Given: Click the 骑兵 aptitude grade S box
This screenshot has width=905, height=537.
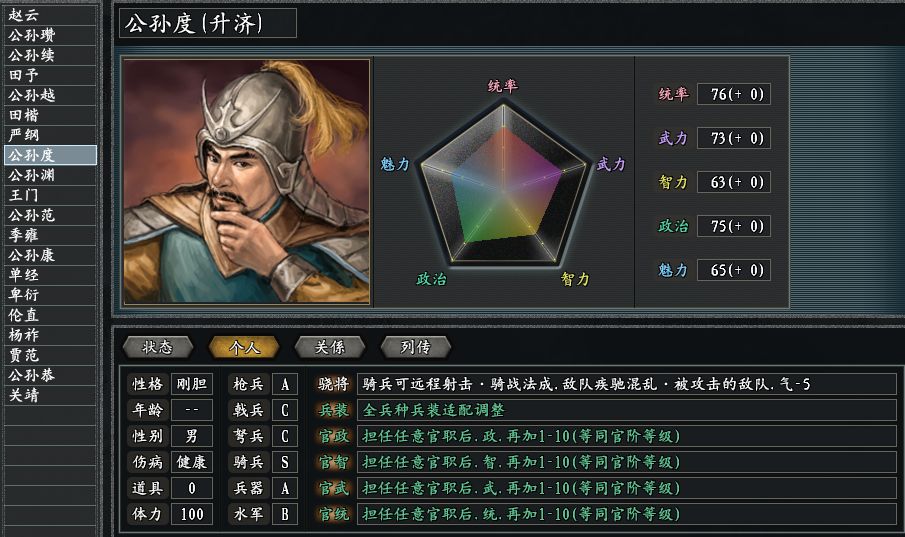Looking at the screenshot, I should pos(285,462).
